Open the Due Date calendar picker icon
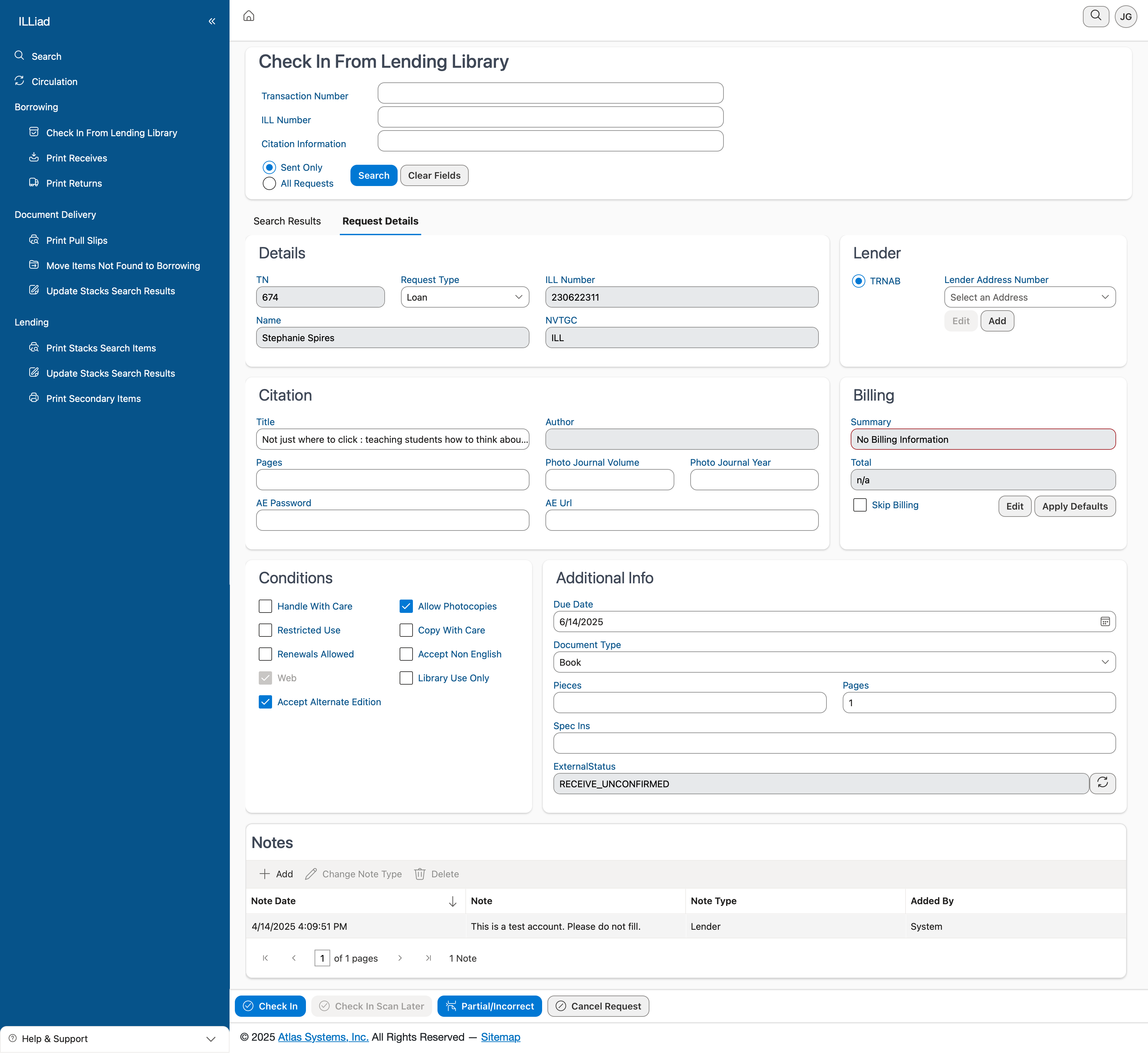 (1104, 622)
